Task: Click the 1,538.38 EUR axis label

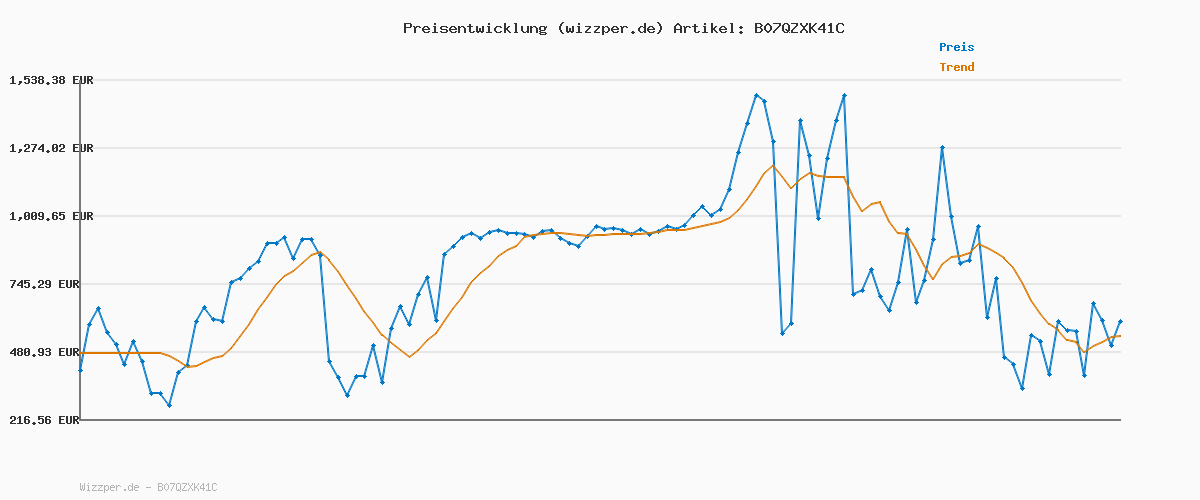Action: click(51, 80)
